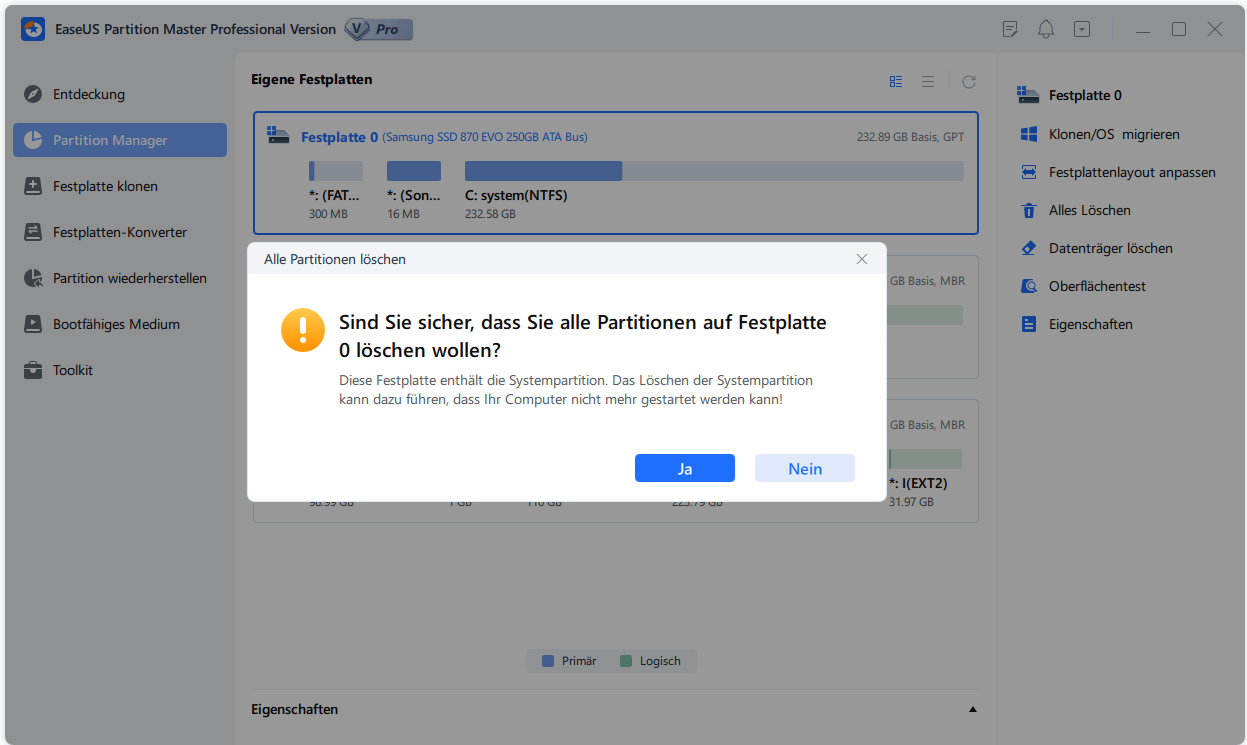
Task: Click the EaseUS app logo
Action: 33,29
